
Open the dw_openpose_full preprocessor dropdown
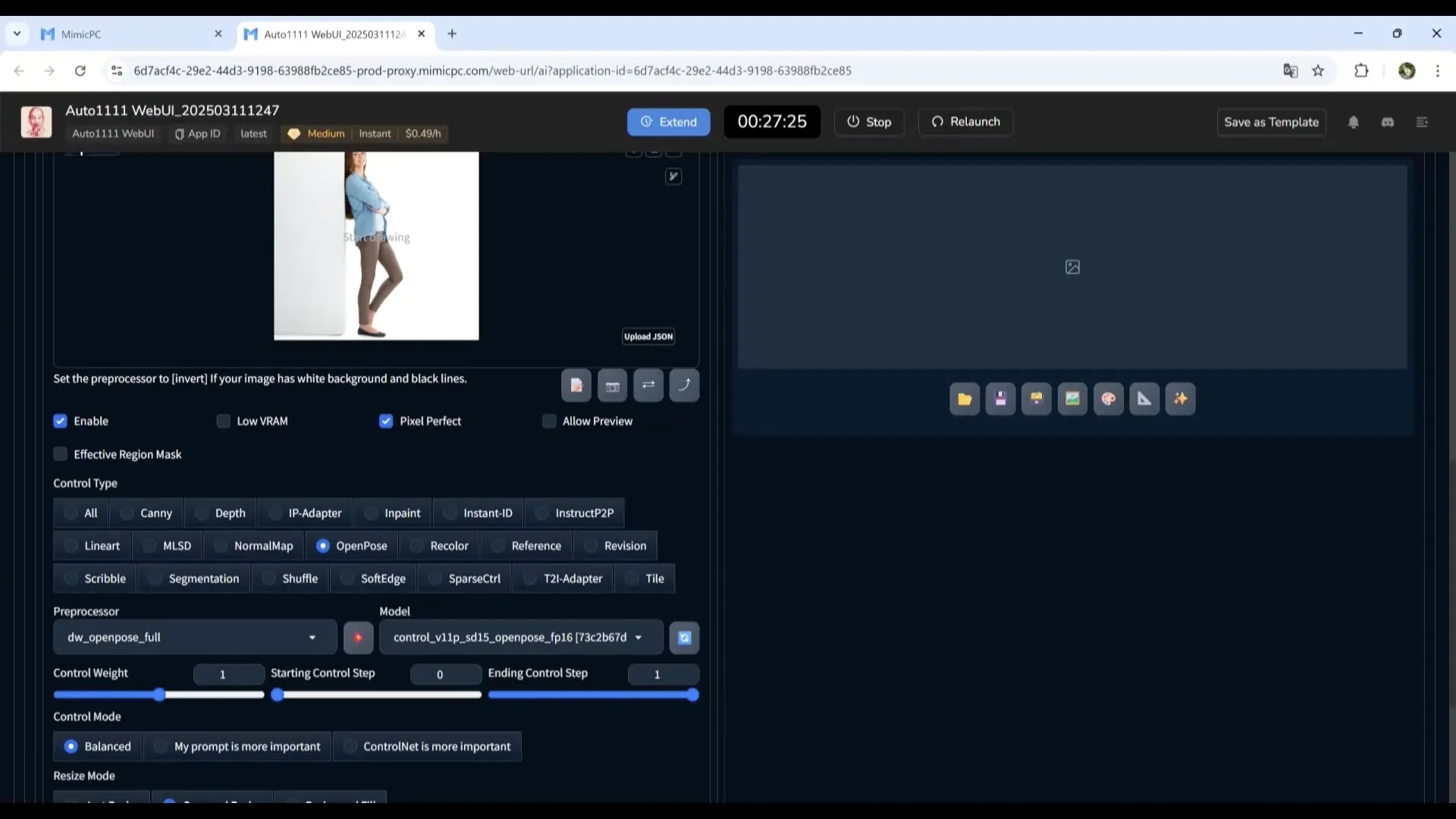coord(194,638)
